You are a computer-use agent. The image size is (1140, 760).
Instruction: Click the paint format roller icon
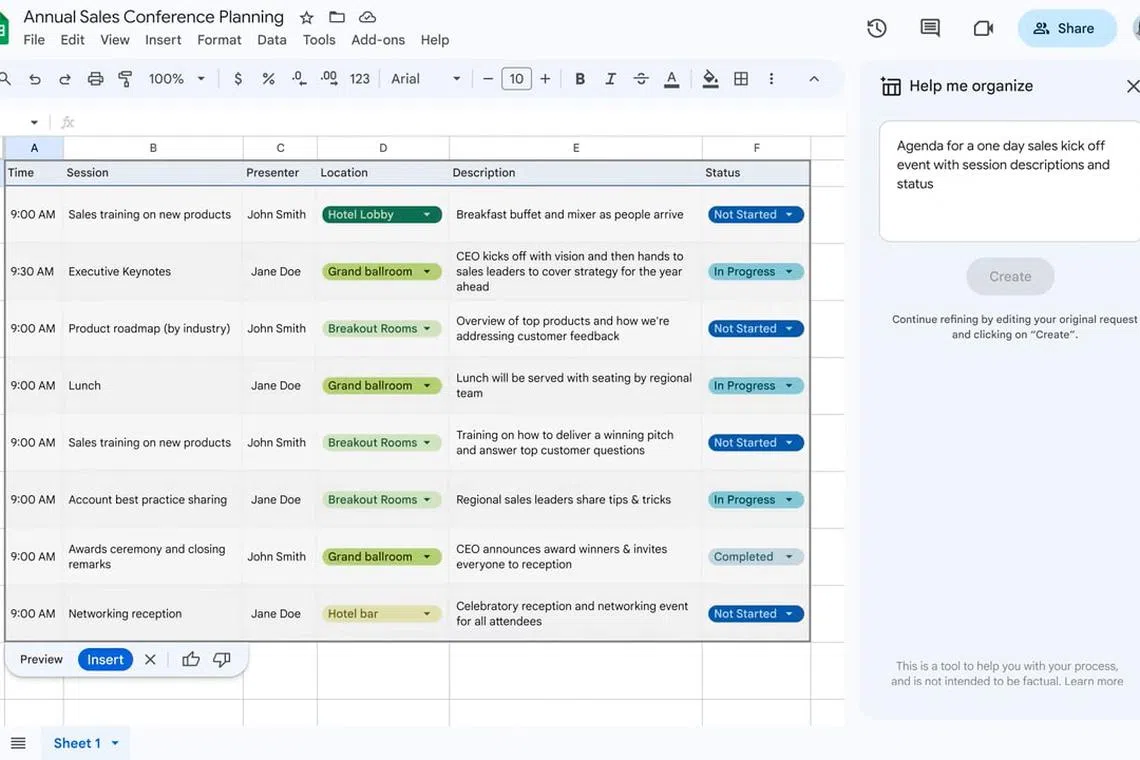pyautogui.click(x=126, y=79)
